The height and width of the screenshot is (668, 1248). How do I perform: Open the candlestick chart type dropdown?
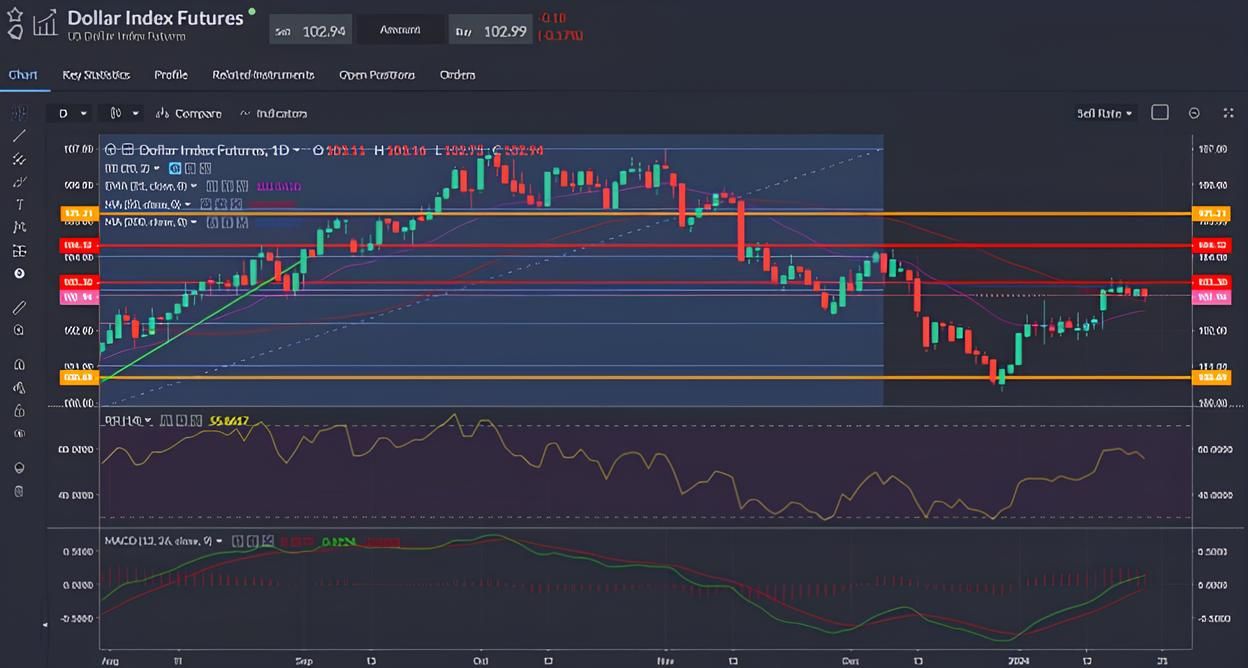pos(123,113)
